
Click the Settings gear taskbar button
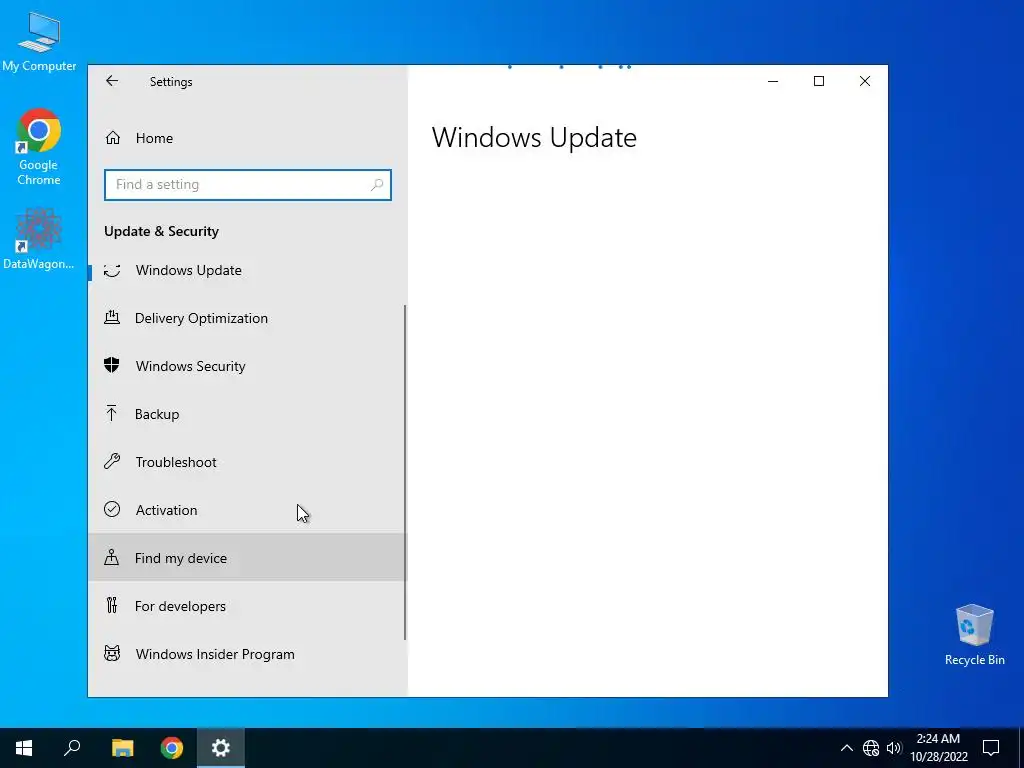(221, 748)
